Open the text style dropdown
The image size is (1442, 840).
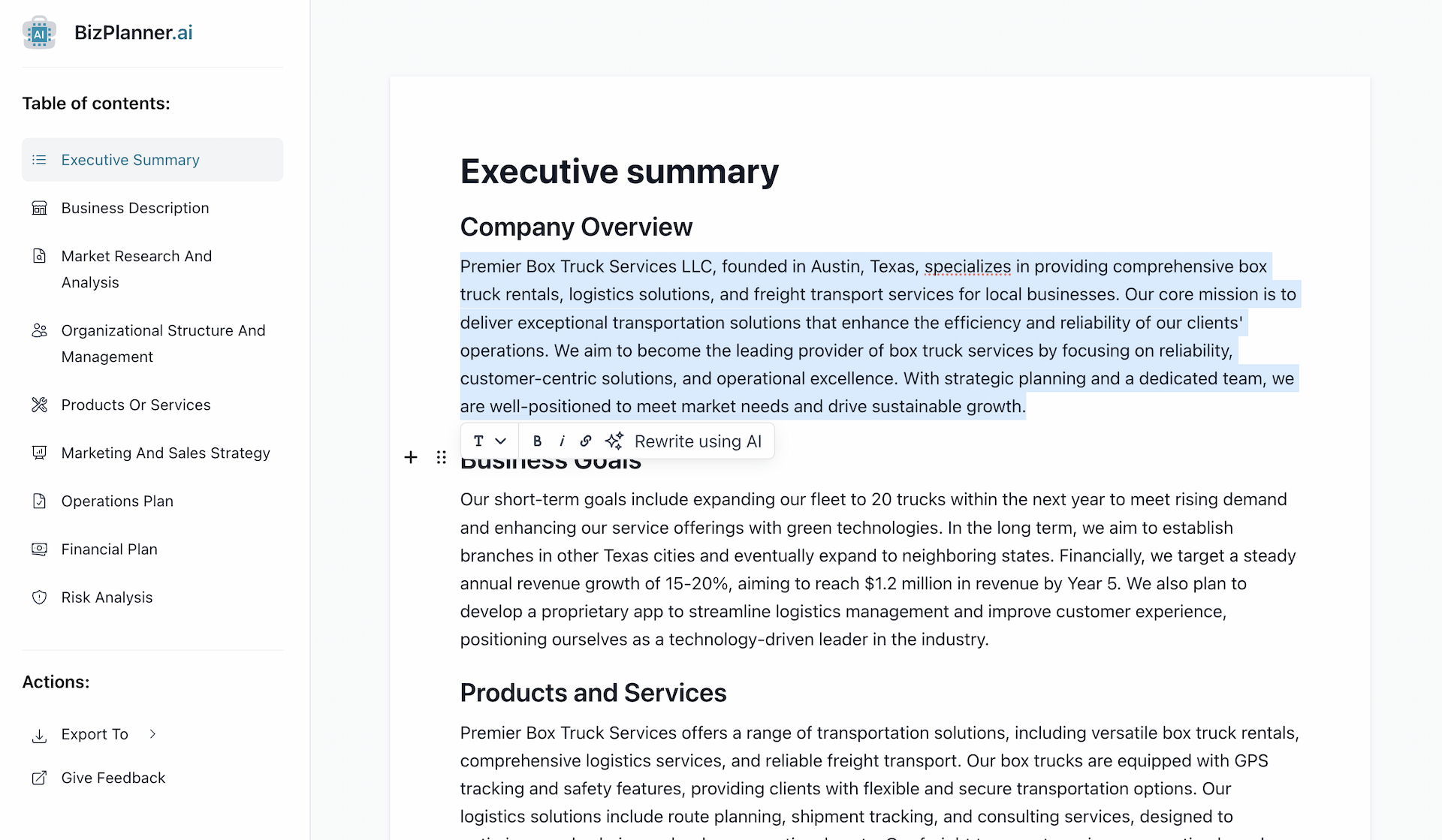pos(489,441)
